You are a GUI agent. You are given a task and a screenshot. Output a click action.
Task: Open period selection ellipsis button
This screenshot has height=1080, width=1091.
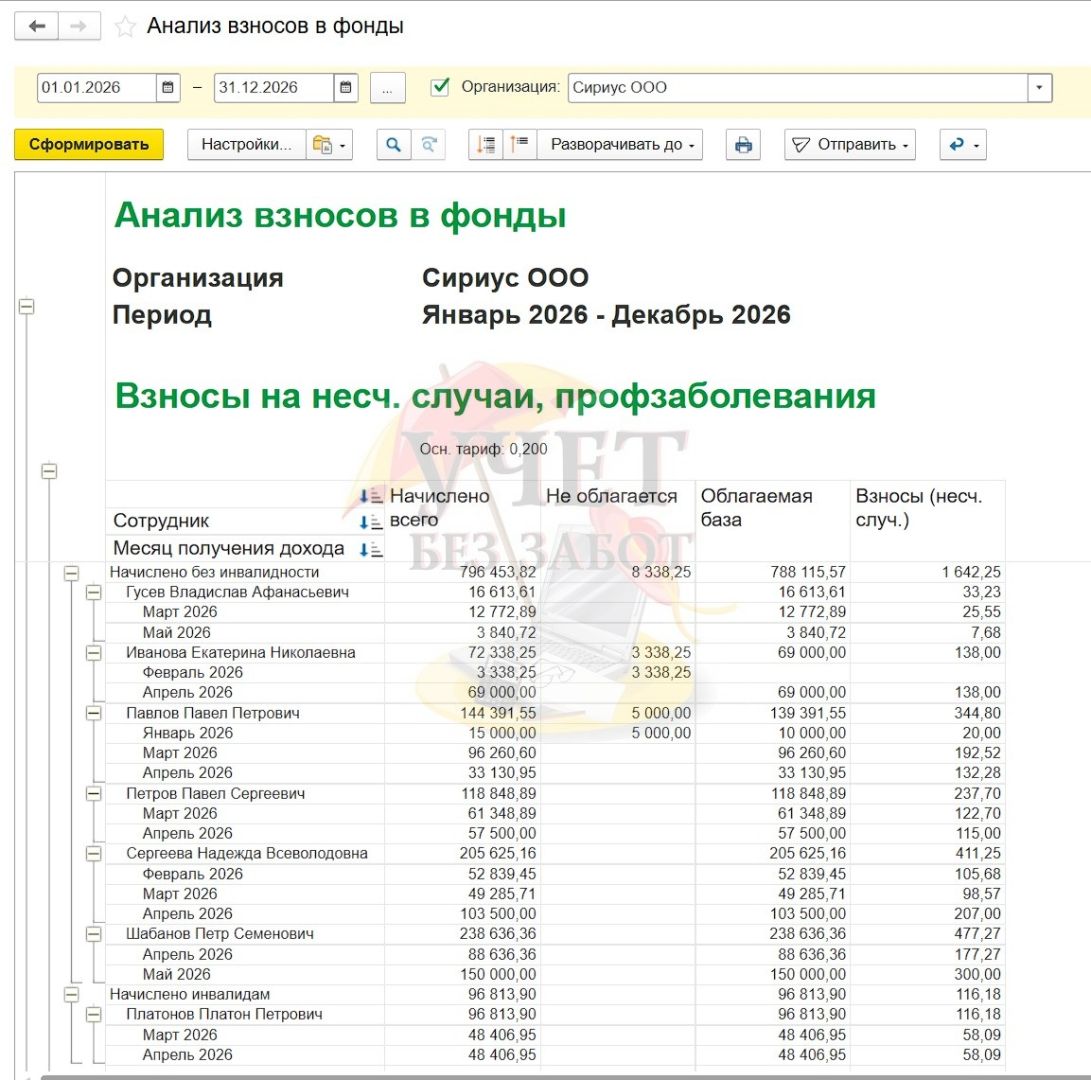(388, 88)
